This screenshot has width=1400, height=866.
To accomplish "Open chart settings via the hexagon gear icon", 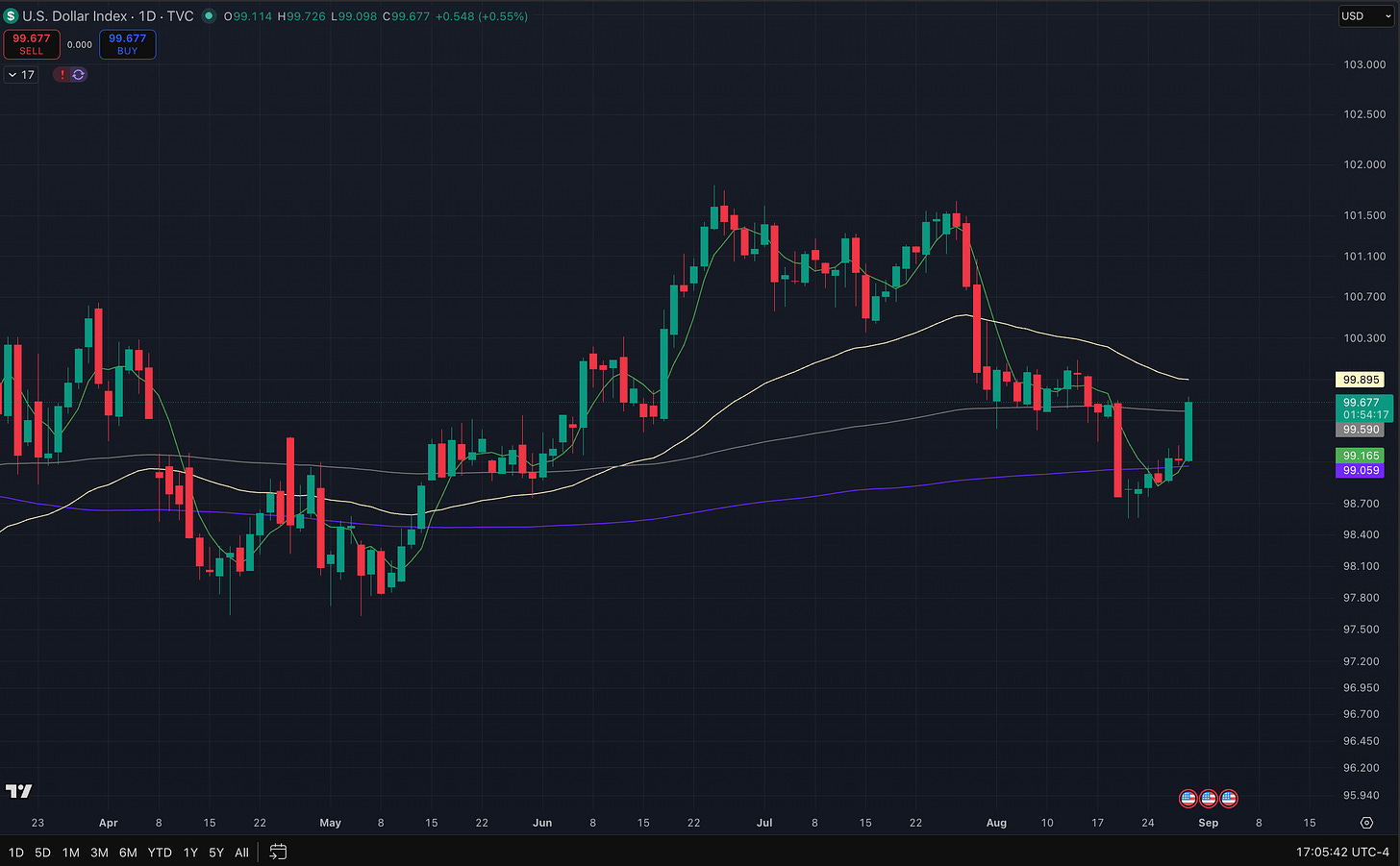I will pyautogui.click(x=1366, y=823).
